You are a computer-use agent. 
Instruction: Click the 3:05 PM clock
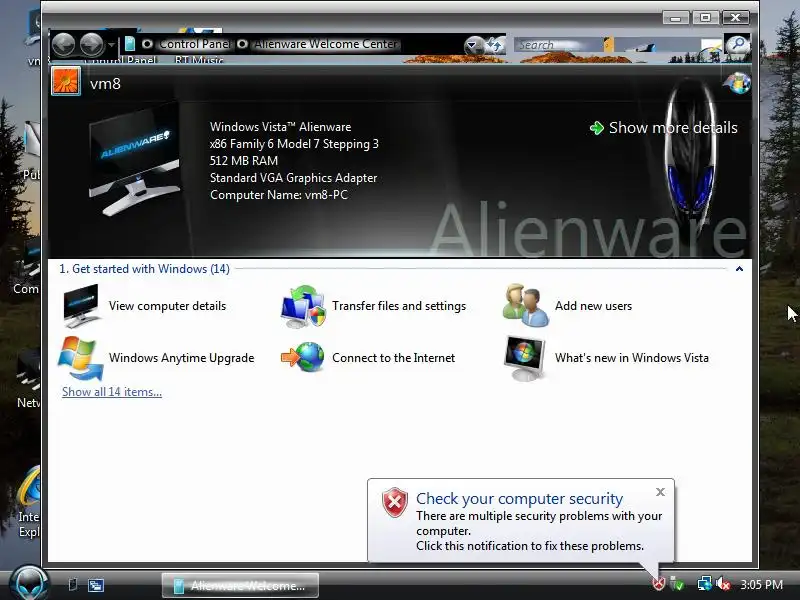(x=761, y=585)
